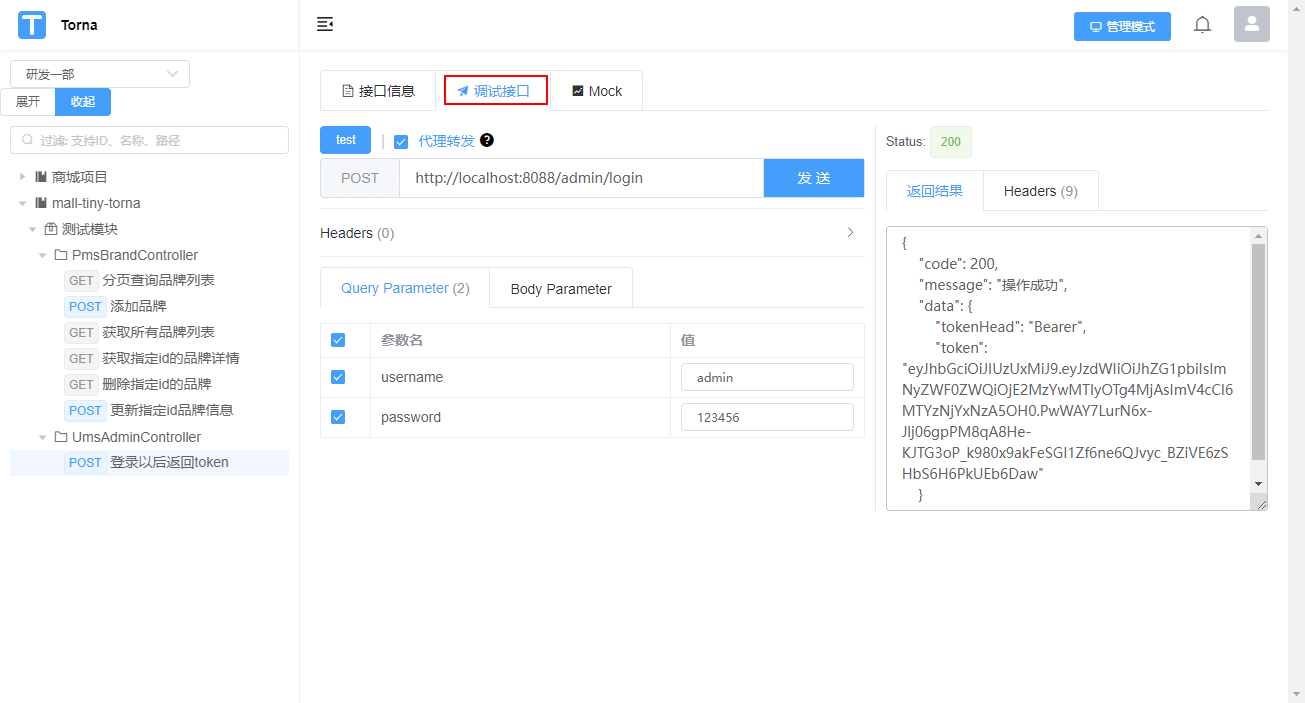Click the Status 200 badge
The height and width of the screenshot is (703, 1305).
(950, 141)
